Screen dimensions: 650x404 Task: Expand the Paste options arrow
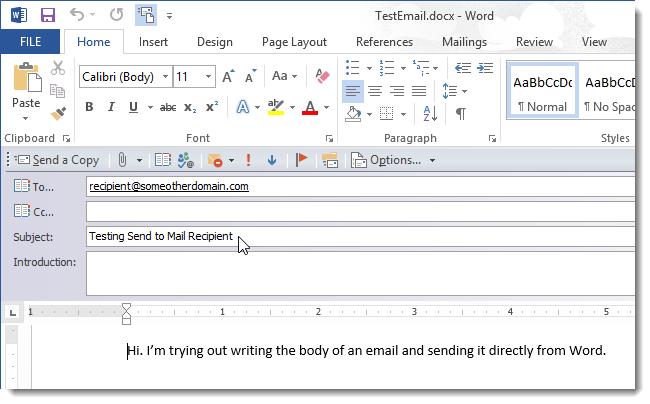(x=26, y=119)
